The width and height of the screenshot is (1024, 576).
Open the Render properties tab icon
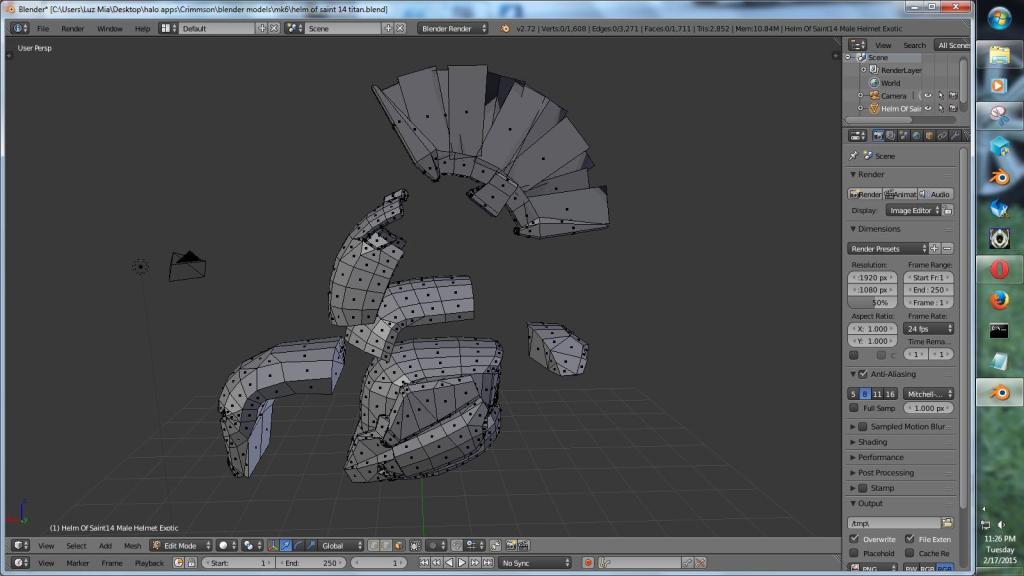point(878,136)
